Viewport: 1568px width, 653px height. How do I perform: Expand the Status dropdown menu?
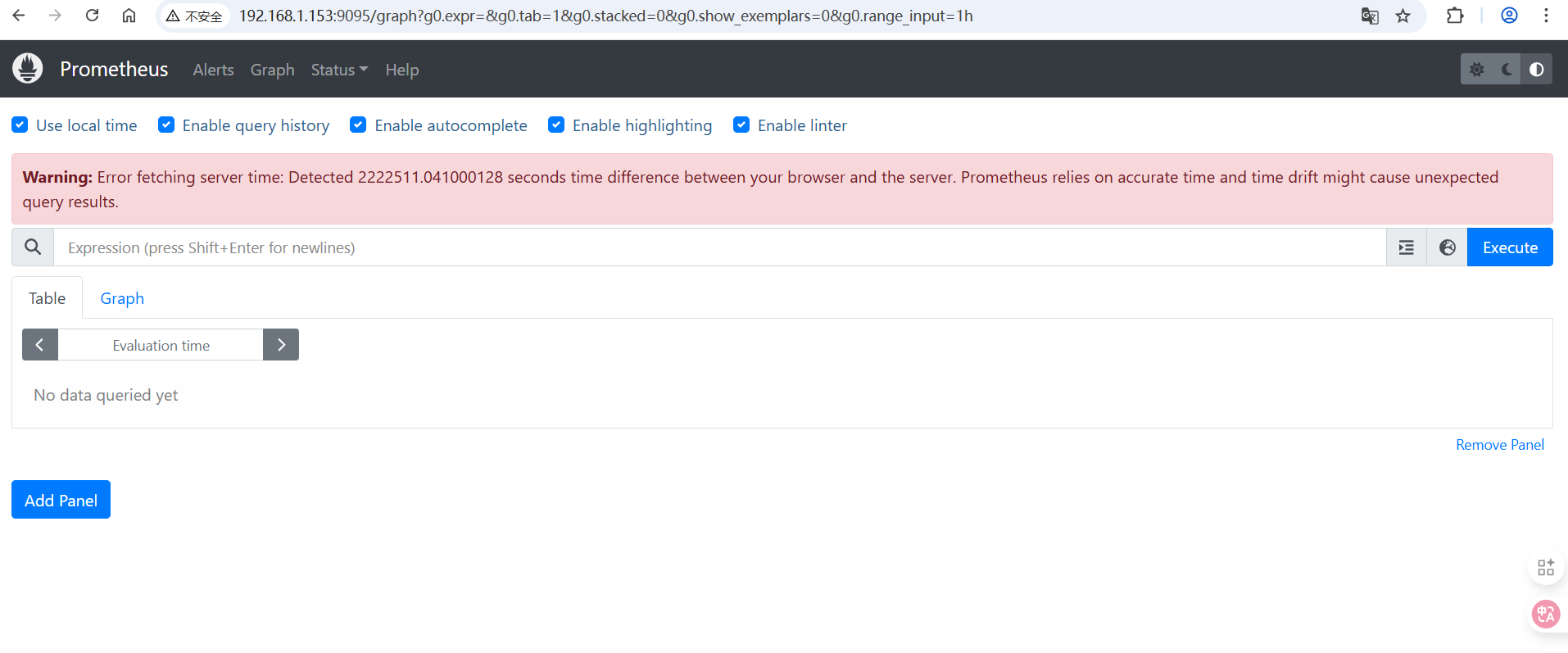339,70
